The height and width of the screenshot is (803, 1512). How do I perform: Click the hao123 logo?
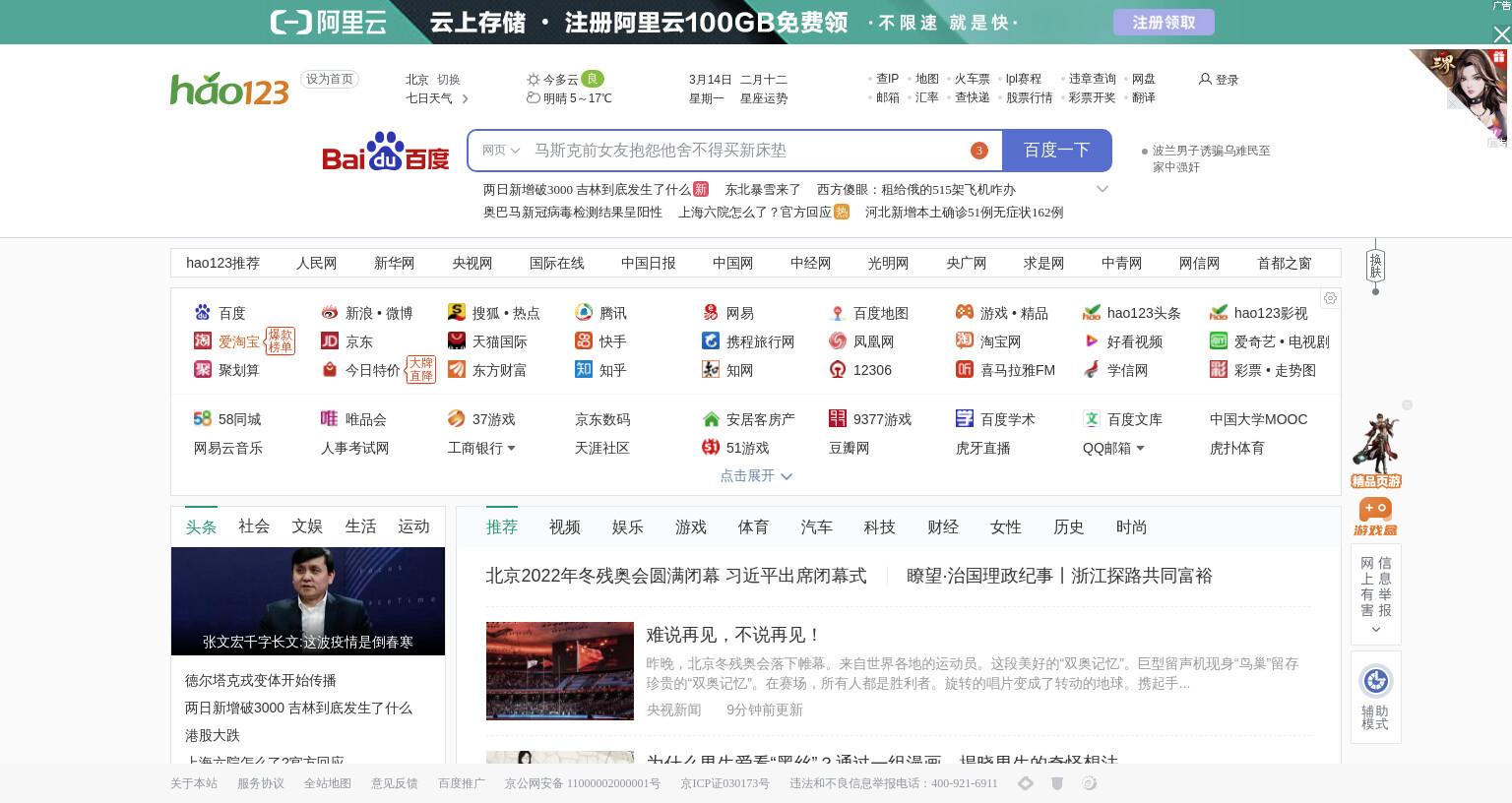[229, 89]
